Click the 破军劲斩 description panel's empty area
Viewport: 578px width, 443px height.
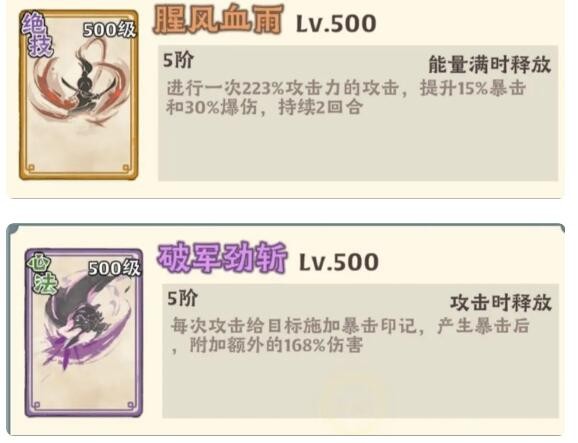point(361,387)
